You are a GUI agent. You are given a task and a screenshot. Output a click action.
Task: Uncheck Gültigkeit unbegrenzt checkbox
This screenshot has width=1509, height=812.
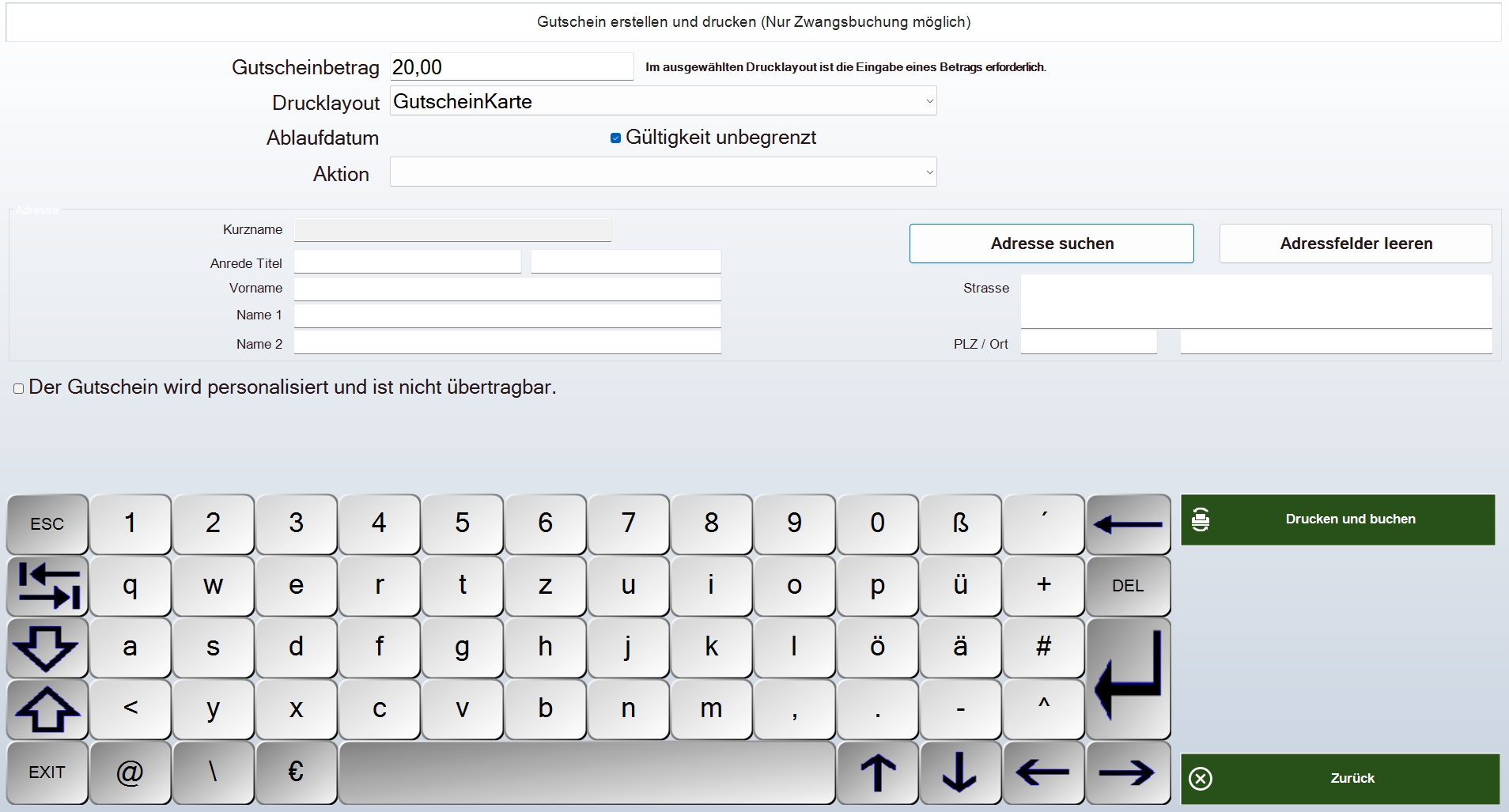[x=615, y=138]
